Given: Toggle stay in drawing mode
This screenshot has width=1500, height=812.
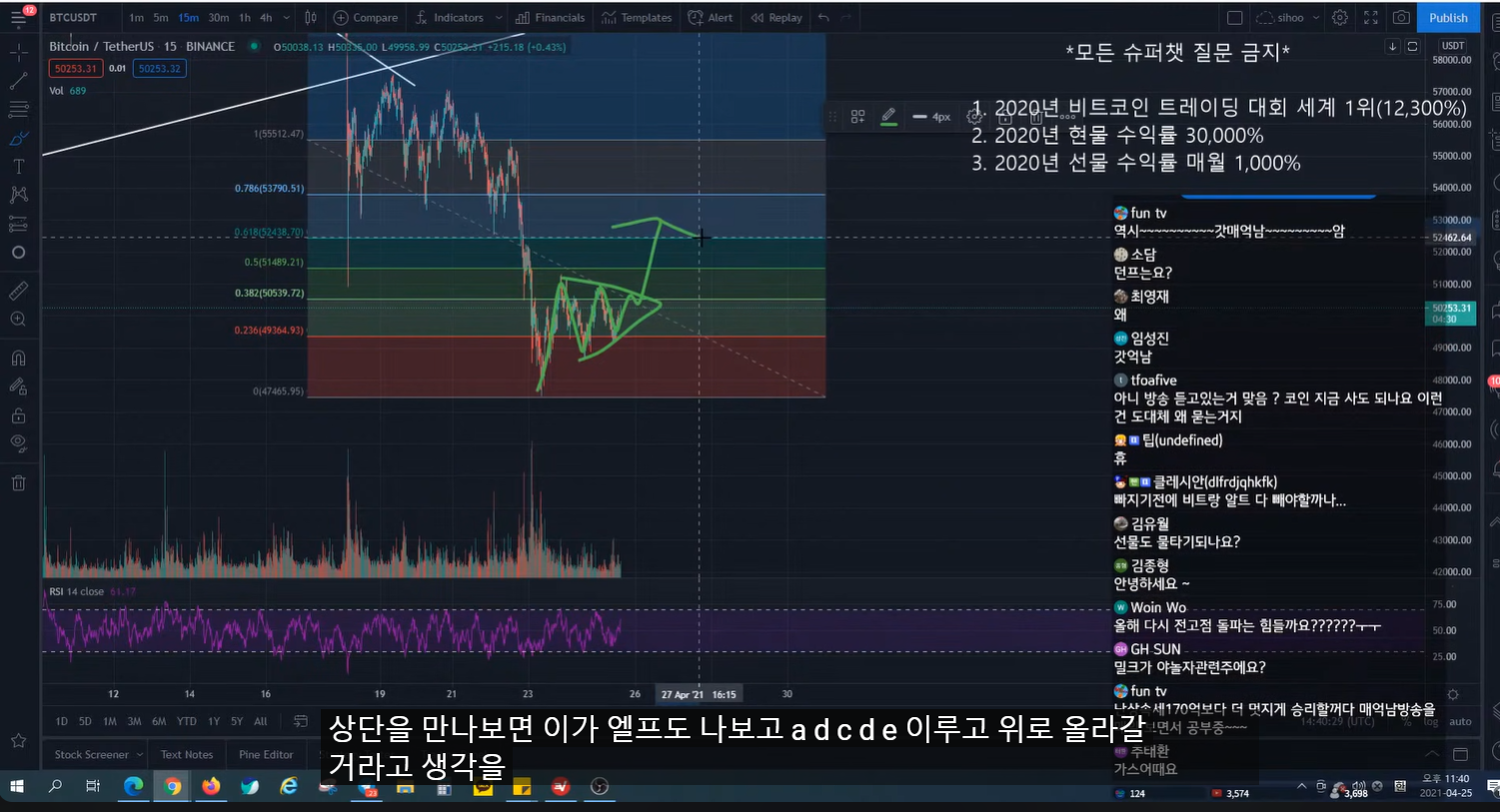Looking at the screenshot, I should 18,387.
